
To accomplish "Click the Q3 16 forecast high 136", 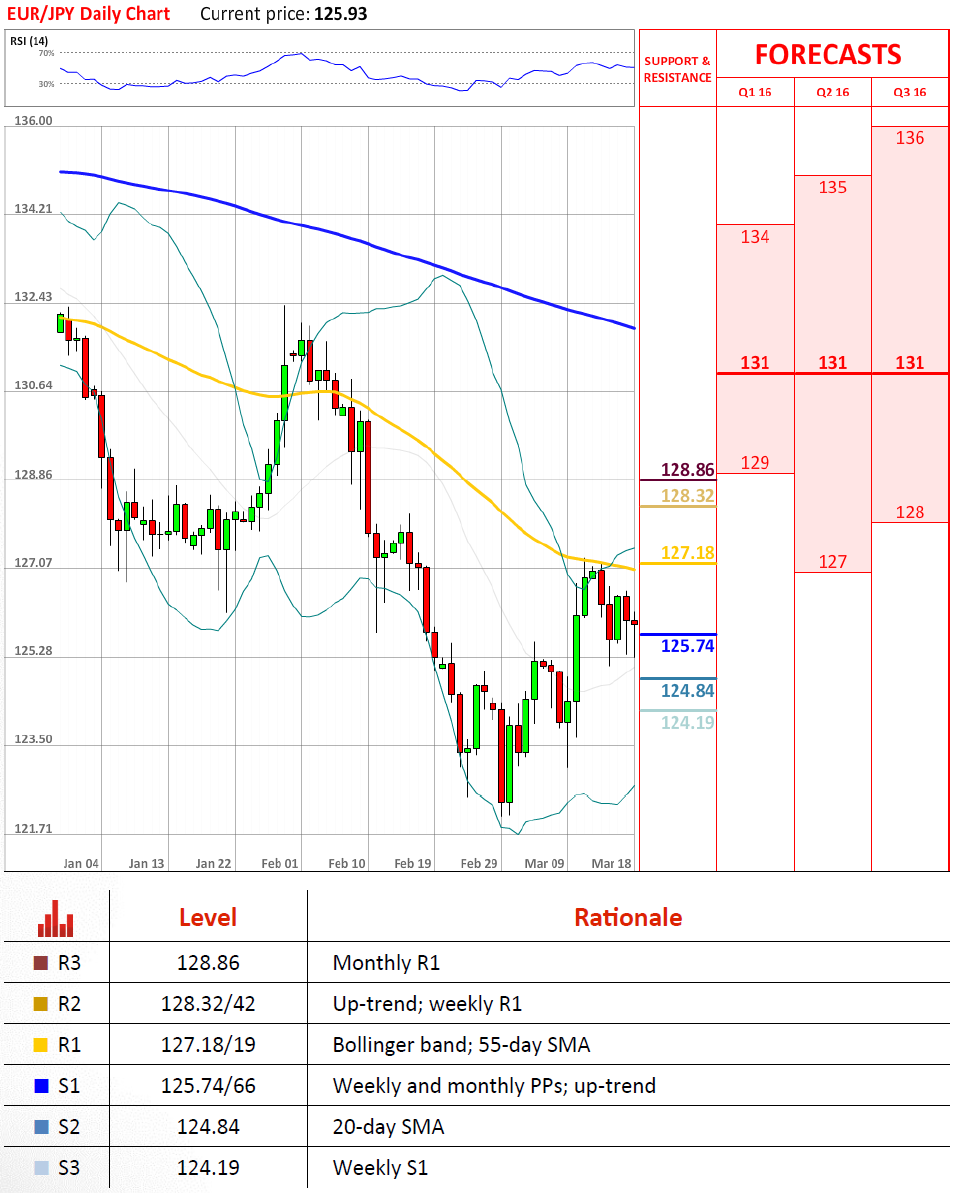I will pyautogui.click(x=910, y=138).
